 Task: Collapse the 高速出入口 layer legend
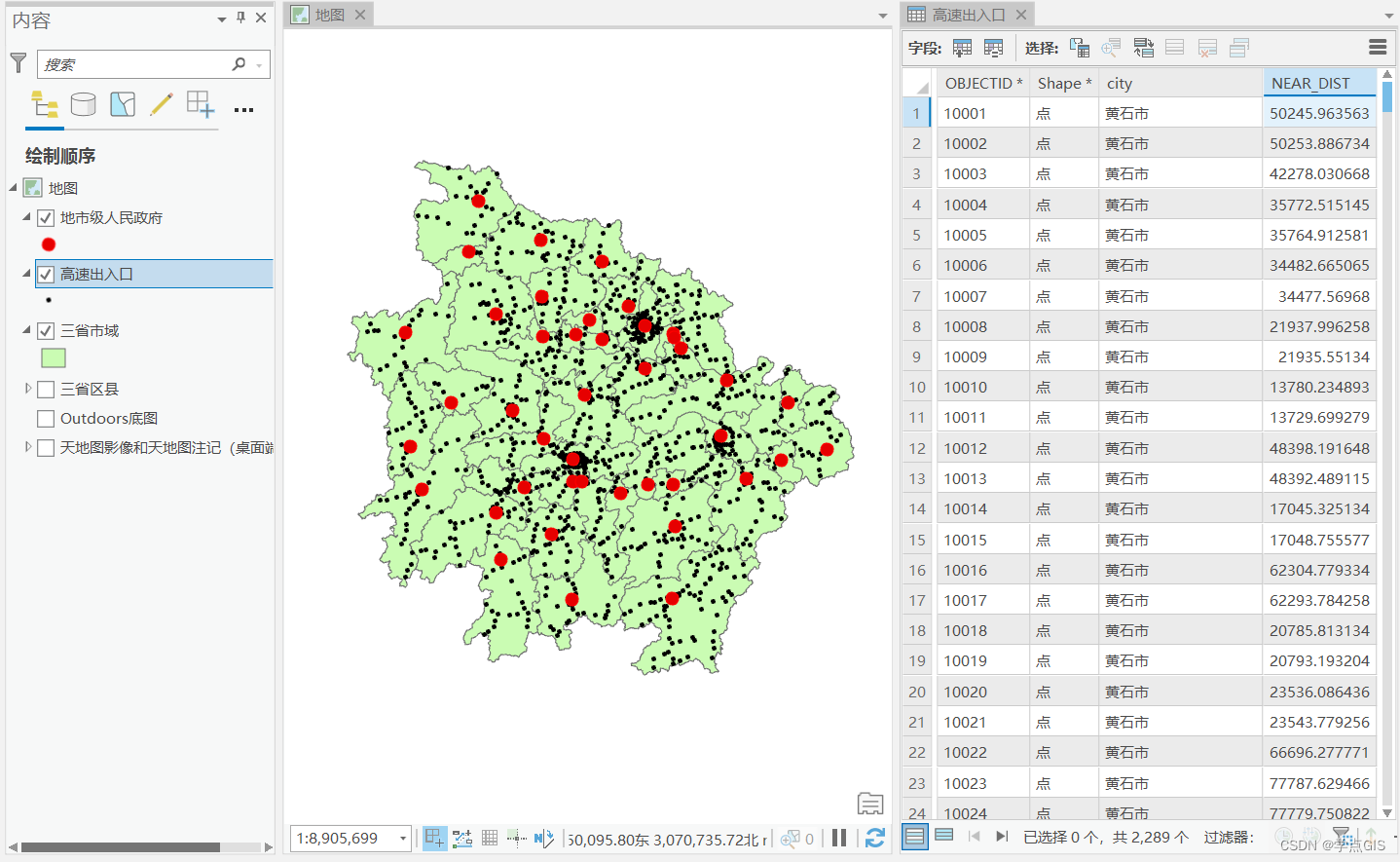pos(27,274)
